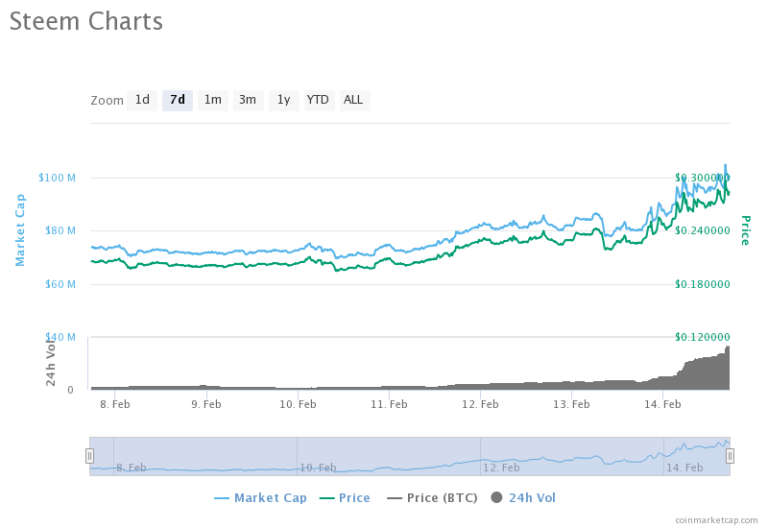Click the $80 M axis value
The image size is (768, 528).
pyautogui.click(x=60, y=230)
